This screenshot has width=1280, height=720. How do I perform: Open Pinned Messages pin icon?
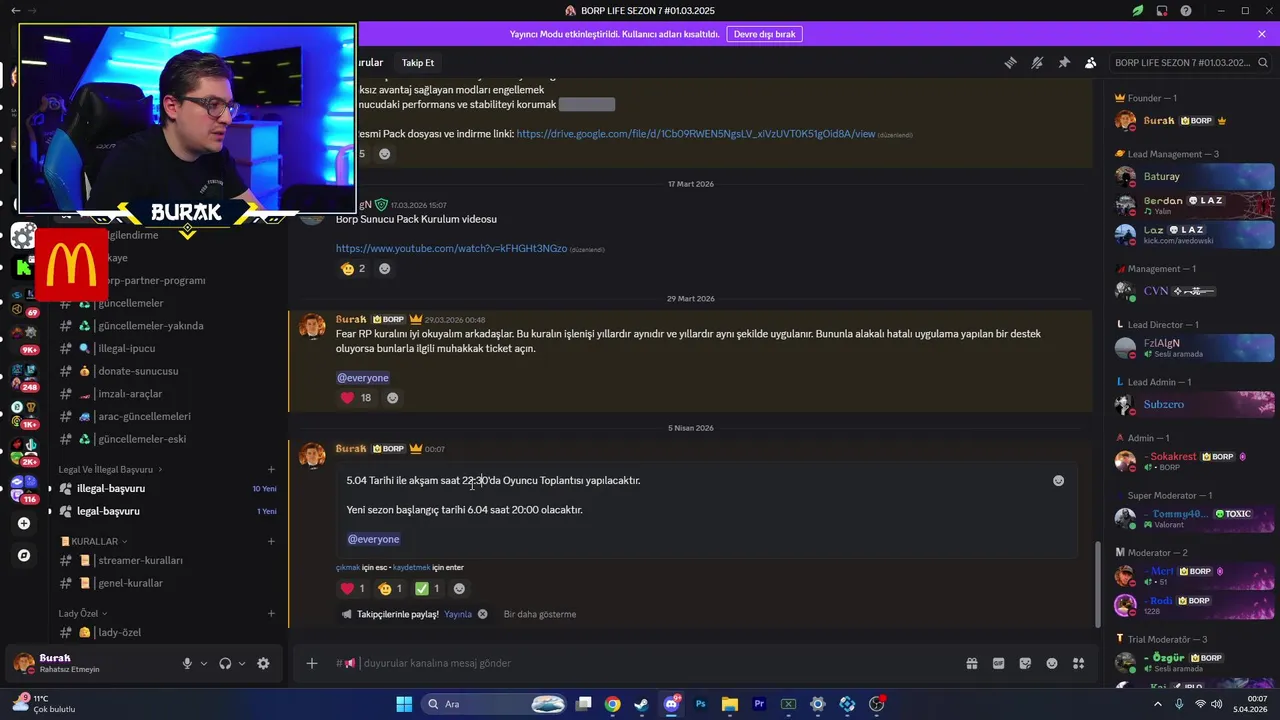point(1064,62)
